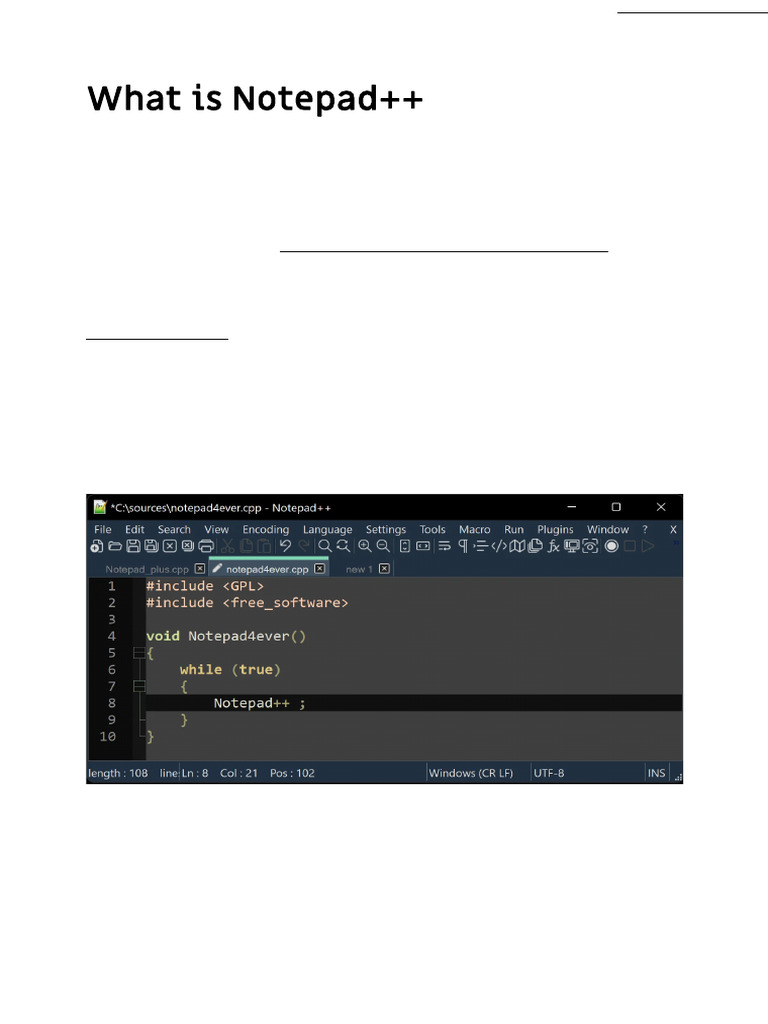Open the Window menu

click(x=608, y=530)
